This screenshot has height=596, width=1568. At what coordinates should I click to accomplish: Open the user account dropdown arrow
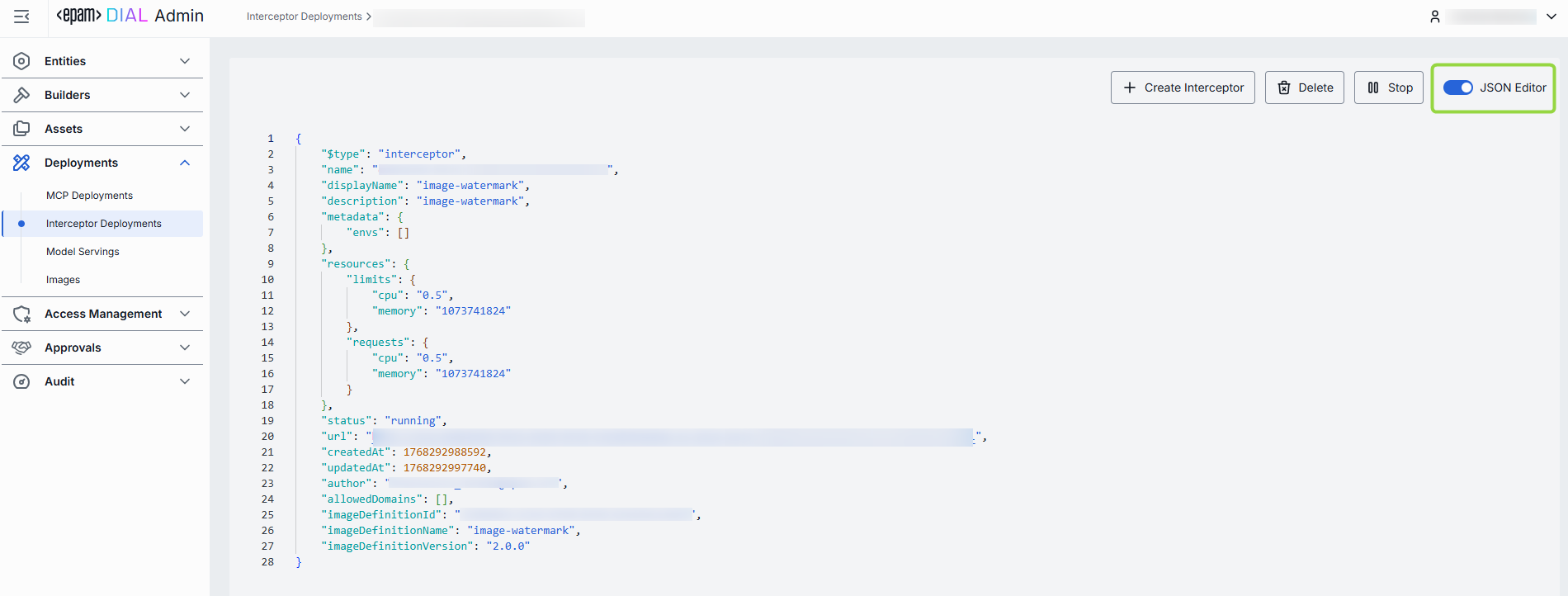point(1551,17)
